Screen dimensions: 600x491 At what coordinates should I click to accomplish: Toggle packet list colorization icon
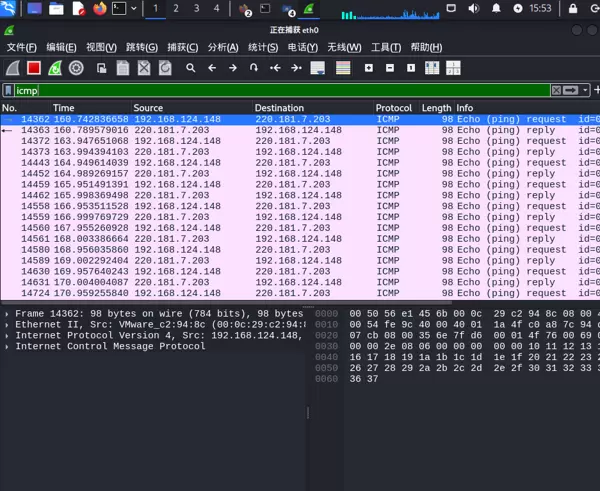(343, 68)
